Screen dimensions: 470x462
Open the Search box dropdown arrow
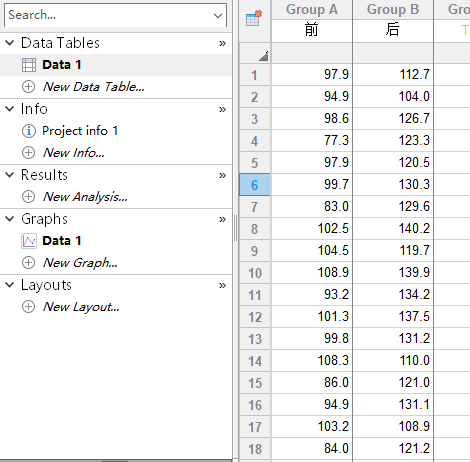coord(218,16)
